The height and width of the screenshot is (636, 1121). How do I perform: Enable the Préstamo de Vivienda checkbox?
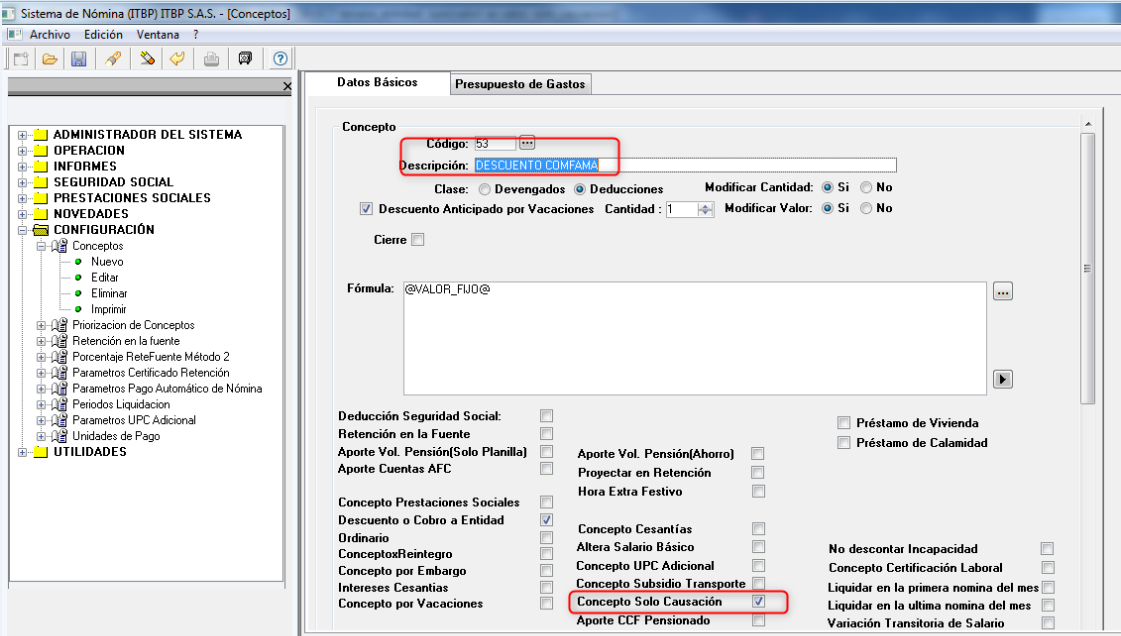click(x=844, y=423)
